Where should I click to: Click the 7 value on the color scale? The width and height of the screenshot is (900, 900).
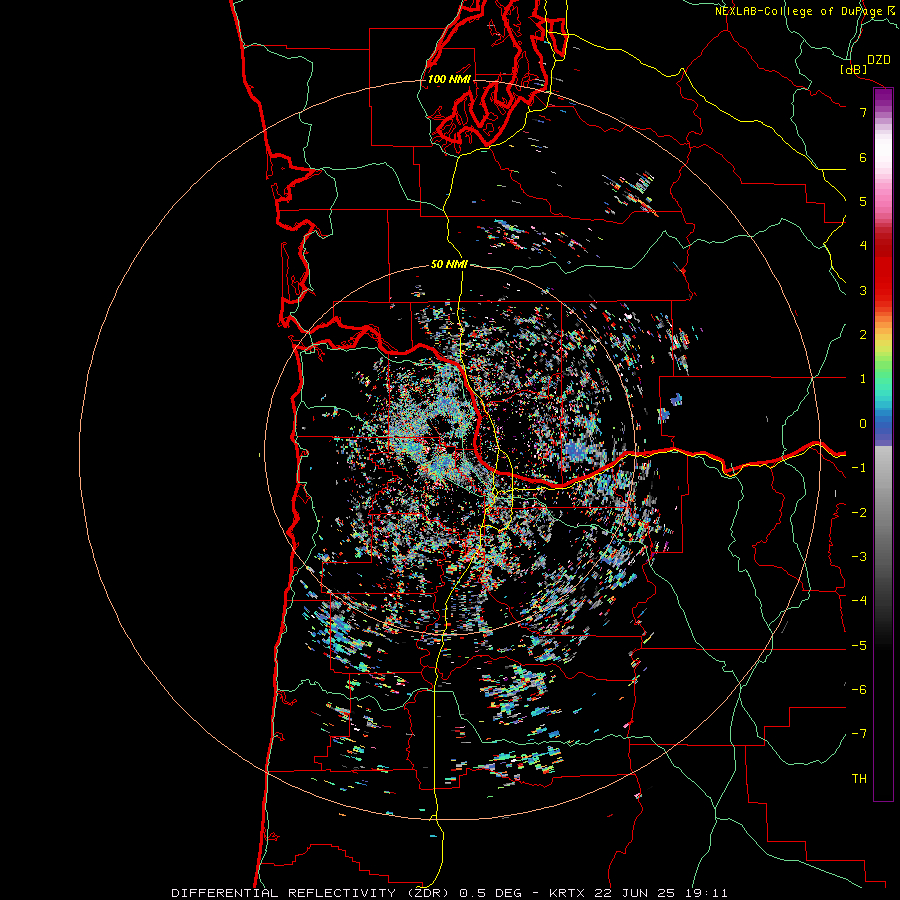(x=863, y=112)
